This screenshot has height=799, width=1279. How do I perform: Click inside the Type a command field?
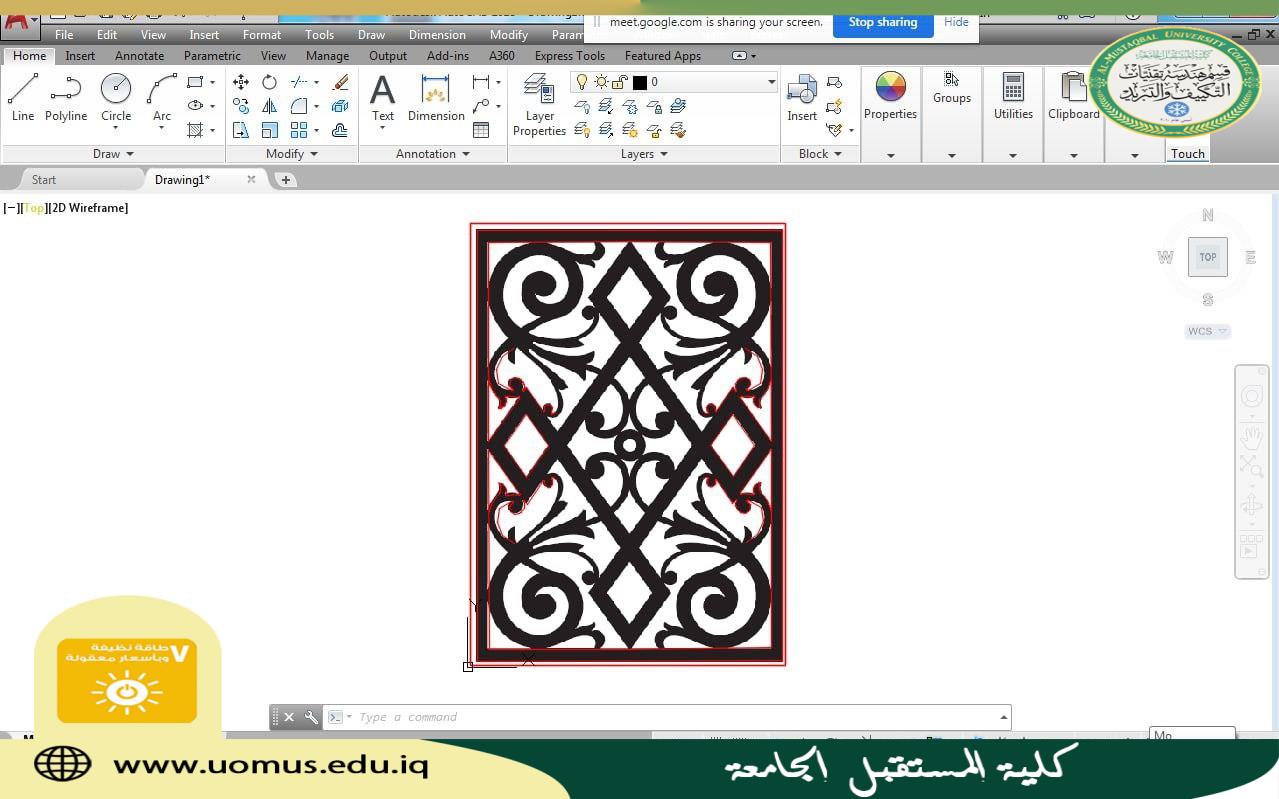pyautogui.click(x=600, y=716)
